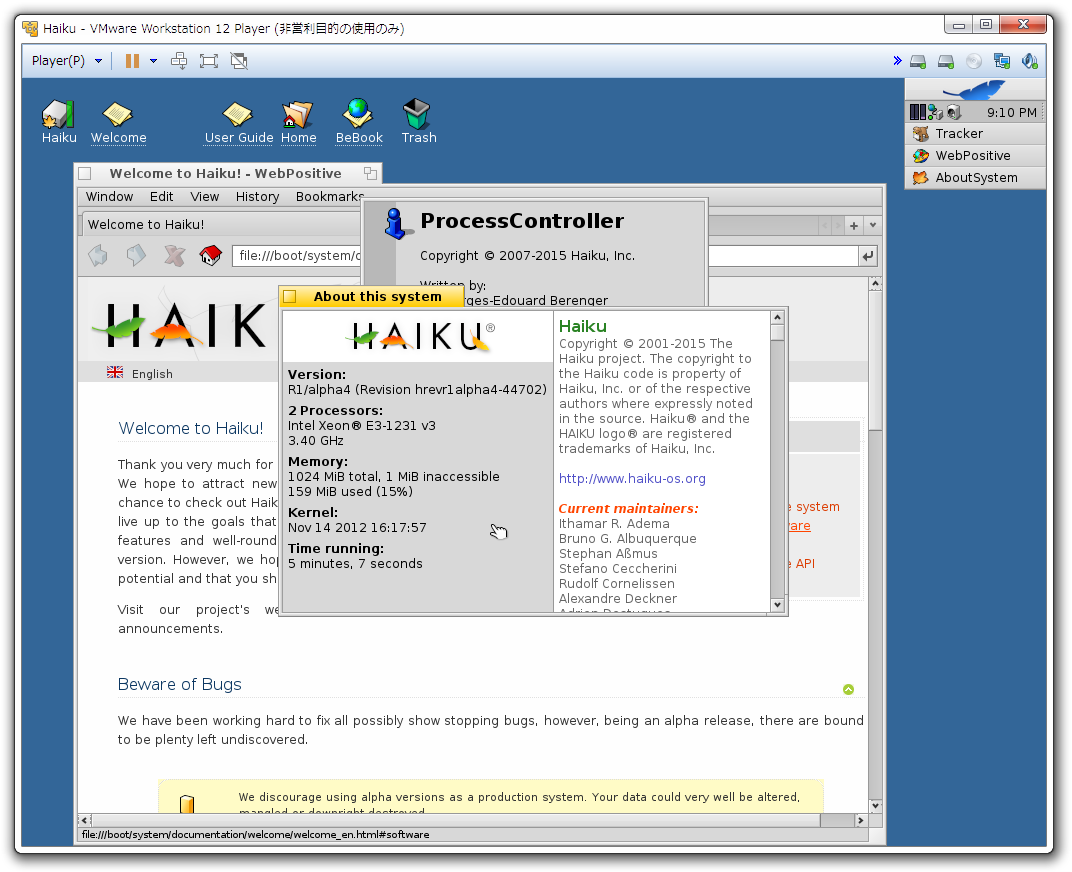Open the Welcome desktop icon
Image resolution: width=1072 pixels, height=872 pixels.
(118, 122)
